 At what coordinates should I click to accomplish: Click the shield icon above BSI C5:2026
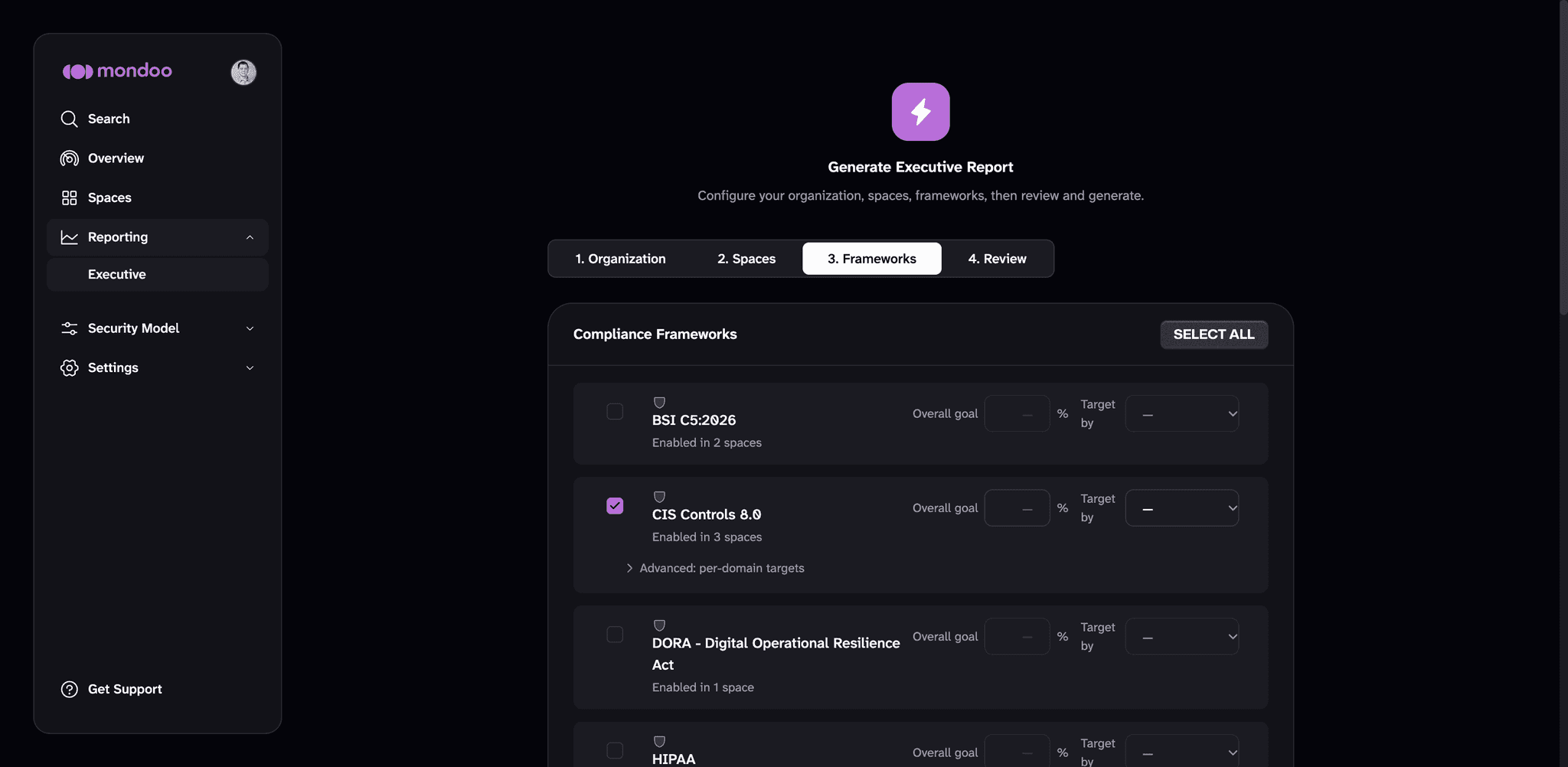pyautogui.click(x=659, y=402)
